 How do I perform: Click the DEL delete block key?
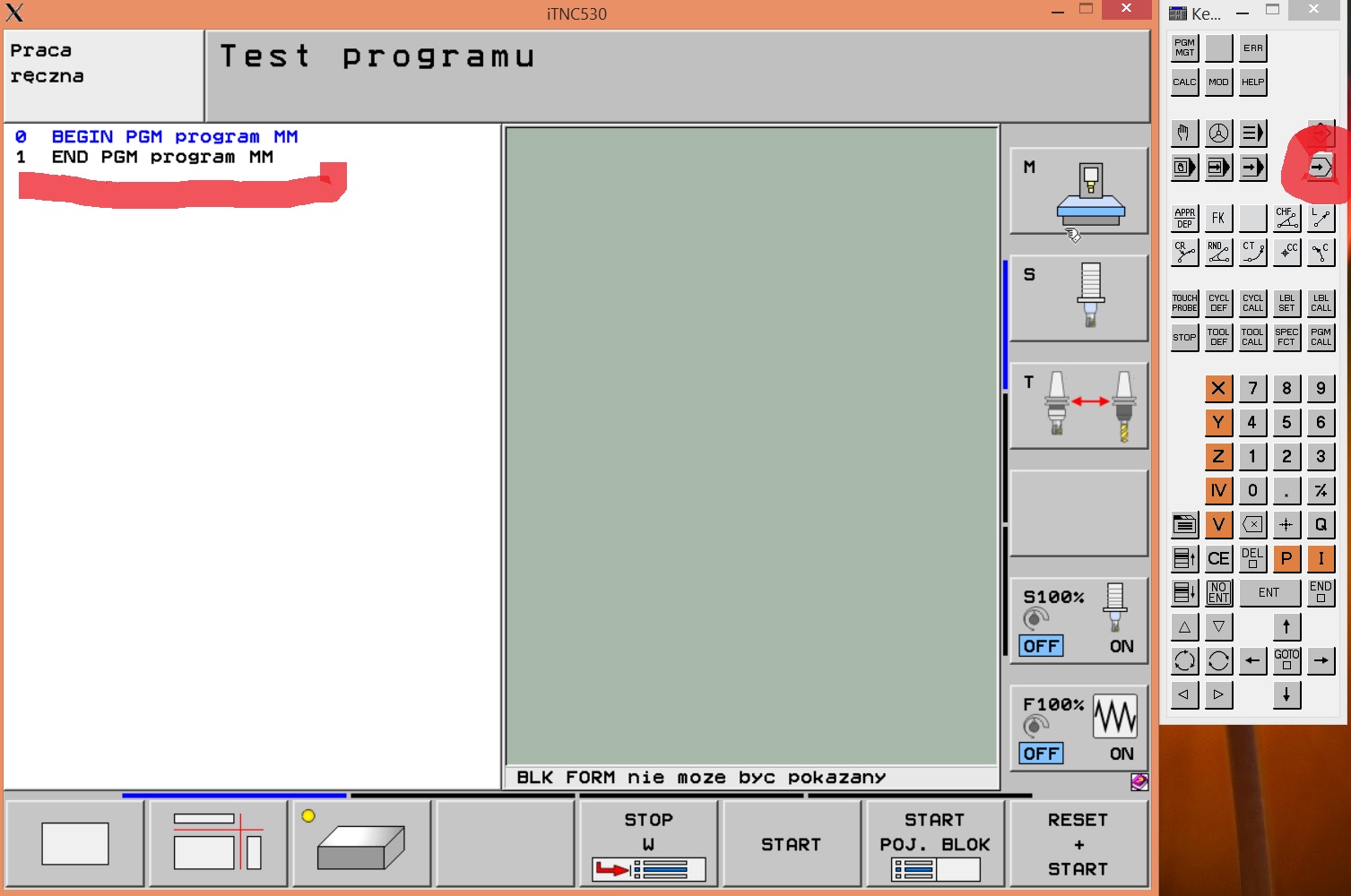pos(1252,558)
